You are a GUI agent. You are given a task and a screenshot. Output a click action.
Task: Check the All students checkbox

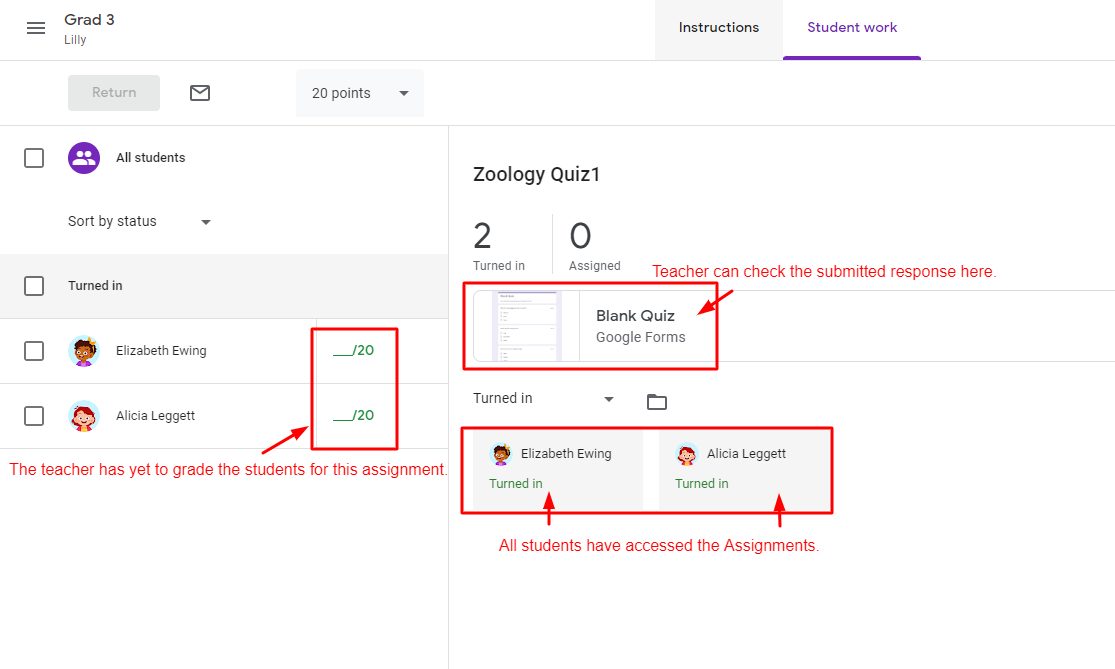(33, 157)
